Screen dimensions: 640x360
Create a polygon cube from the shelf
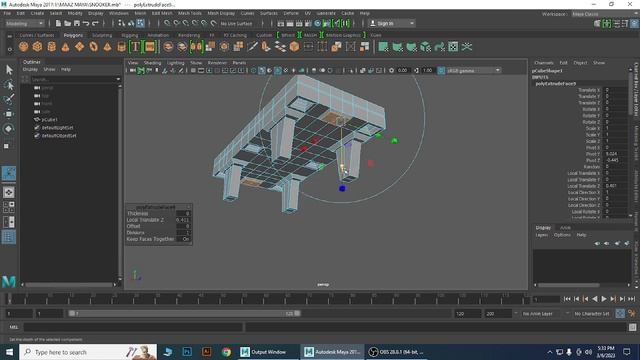point(38,47)
